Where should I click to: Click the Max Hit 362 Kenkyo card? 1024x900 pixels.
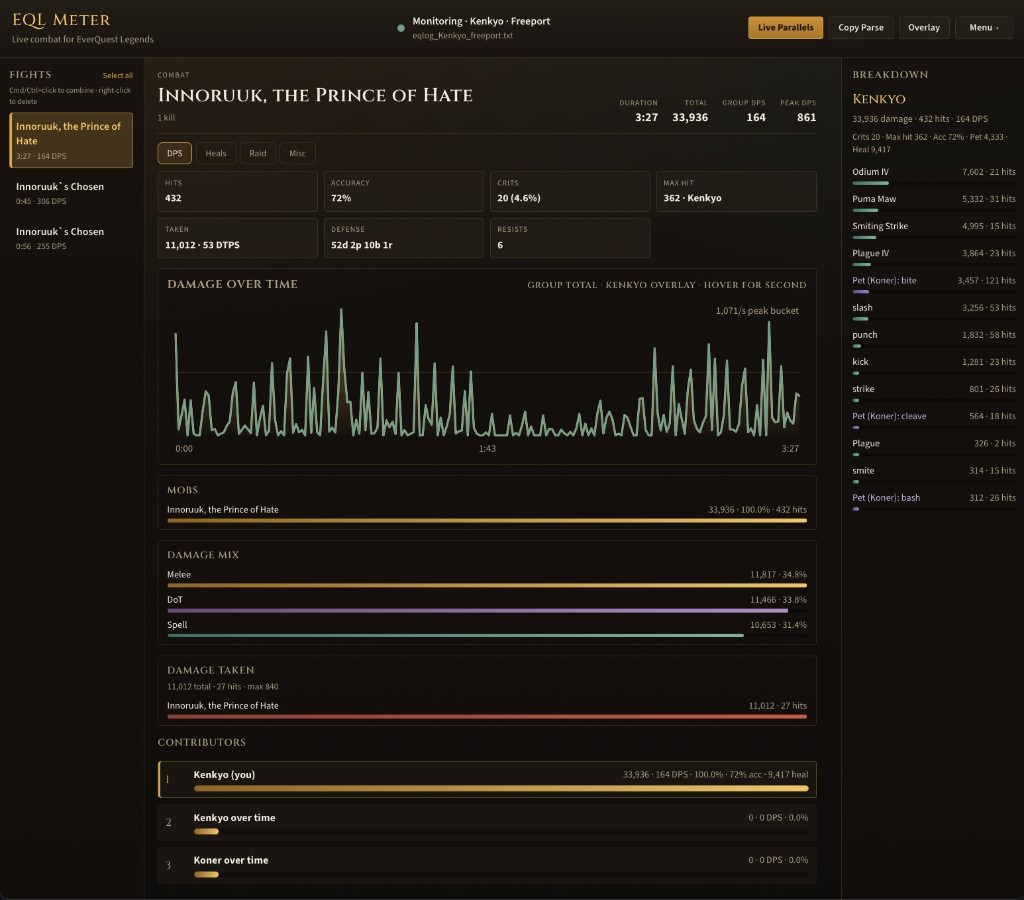[x=736, y=191]
